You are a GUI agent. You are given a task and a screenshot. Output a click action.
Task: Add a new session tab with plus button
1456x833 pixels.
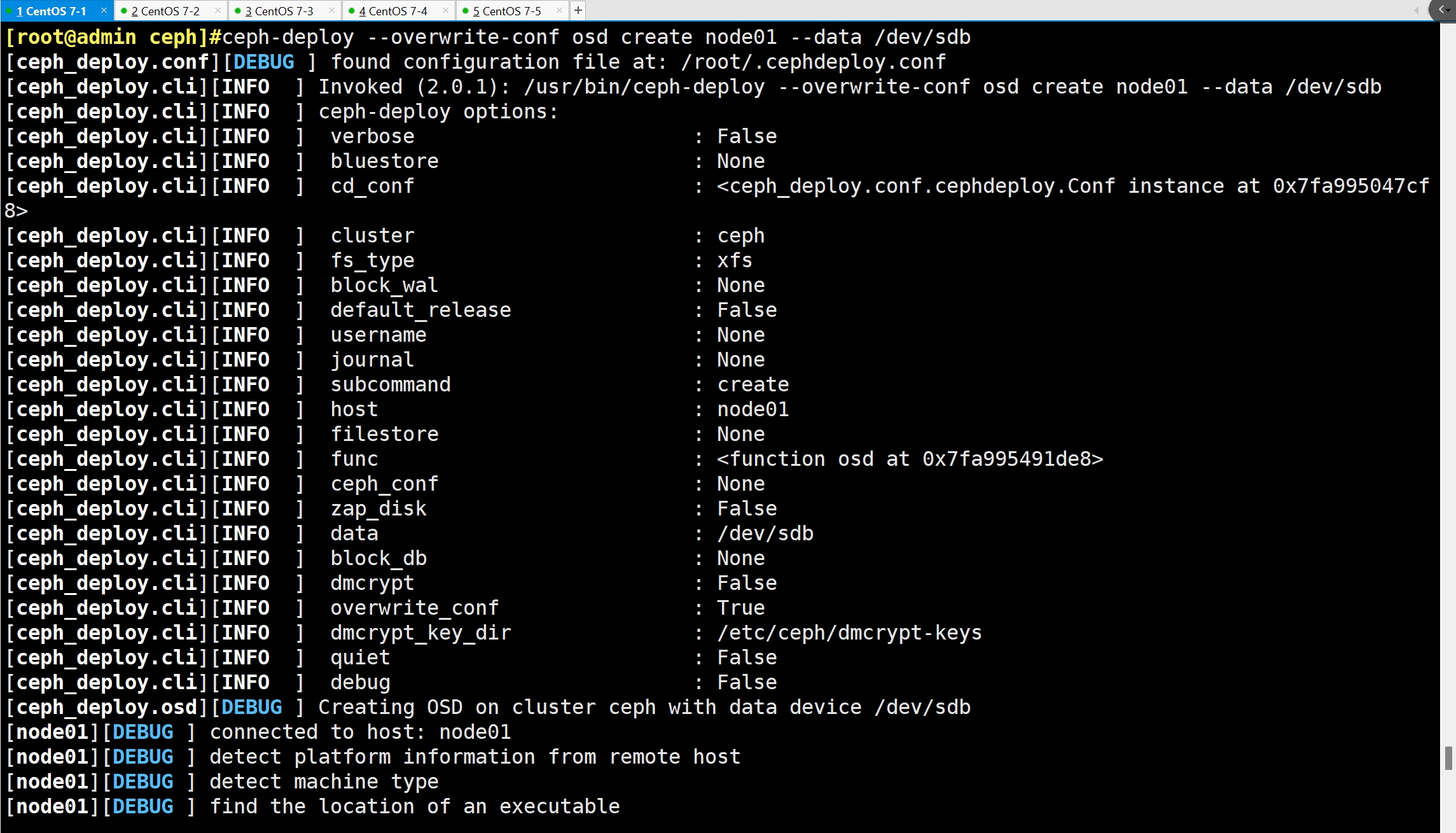pos(578,10)
